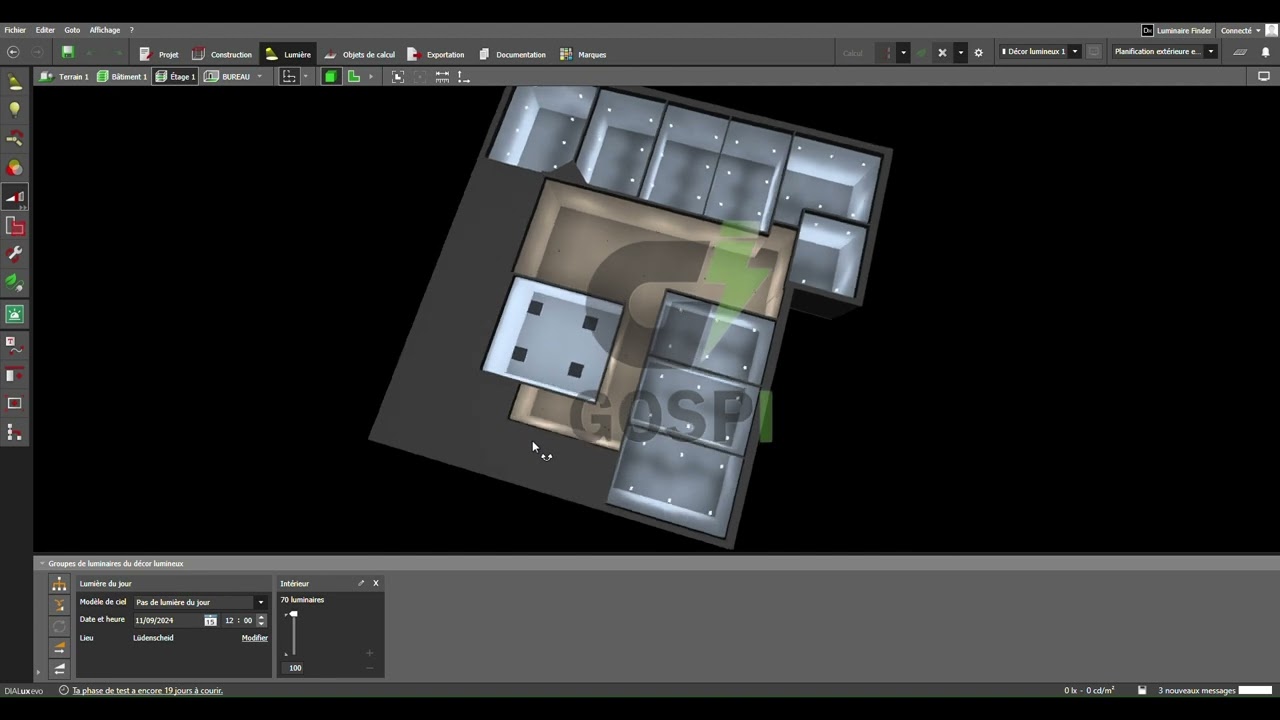Image resolution: width=1280 pixels, height=720 pixels.
Task: Click the work plane icon beside notifications
Action: coord(1240,52)
